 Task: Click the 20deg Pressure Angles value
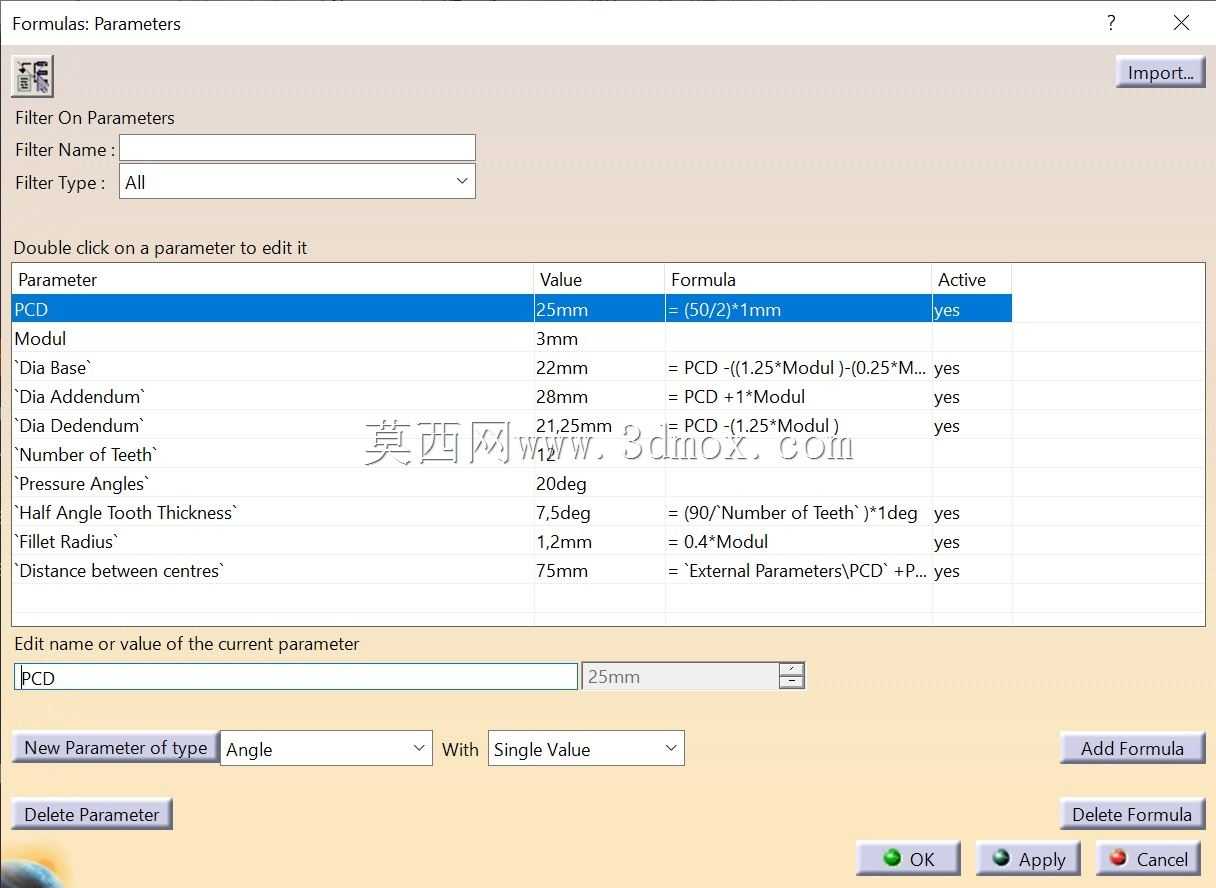pyautogui.click(x=561, y=483)
